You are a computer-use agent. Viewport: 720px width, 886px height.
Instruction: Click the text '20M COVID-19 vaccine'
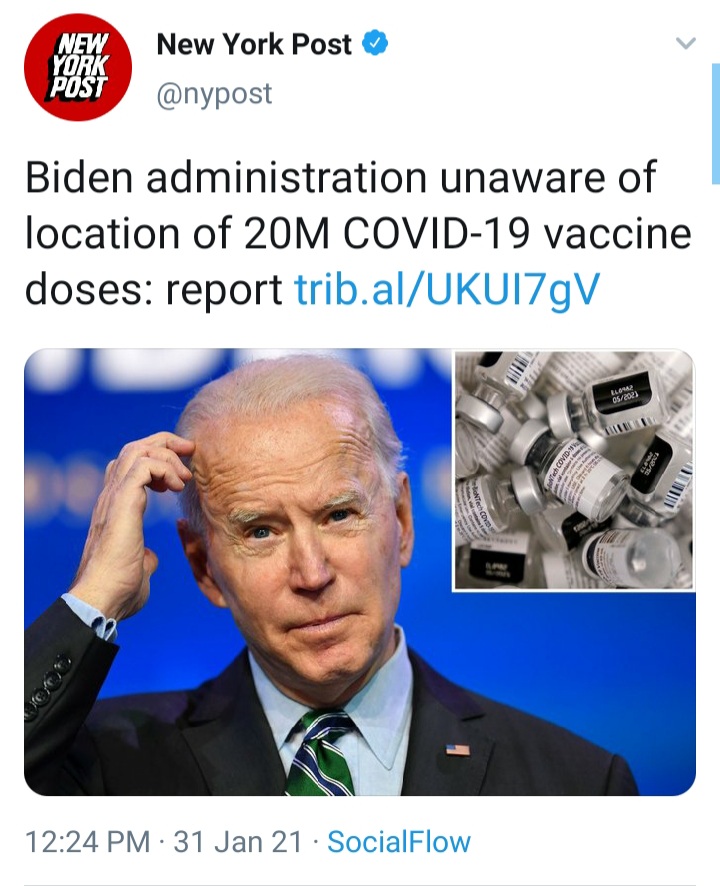point(468,233)
